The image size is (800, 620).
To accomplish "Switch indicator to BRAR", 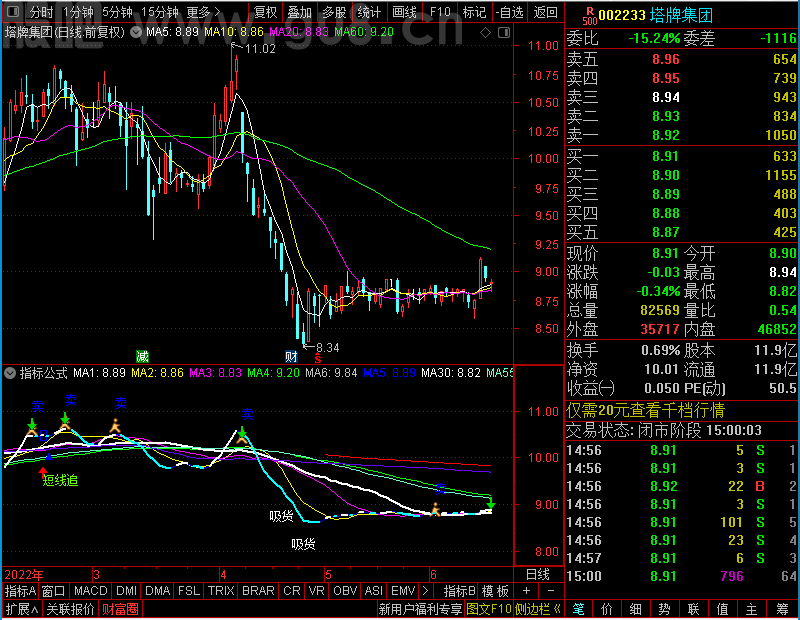I will click(x=258, y=591).
